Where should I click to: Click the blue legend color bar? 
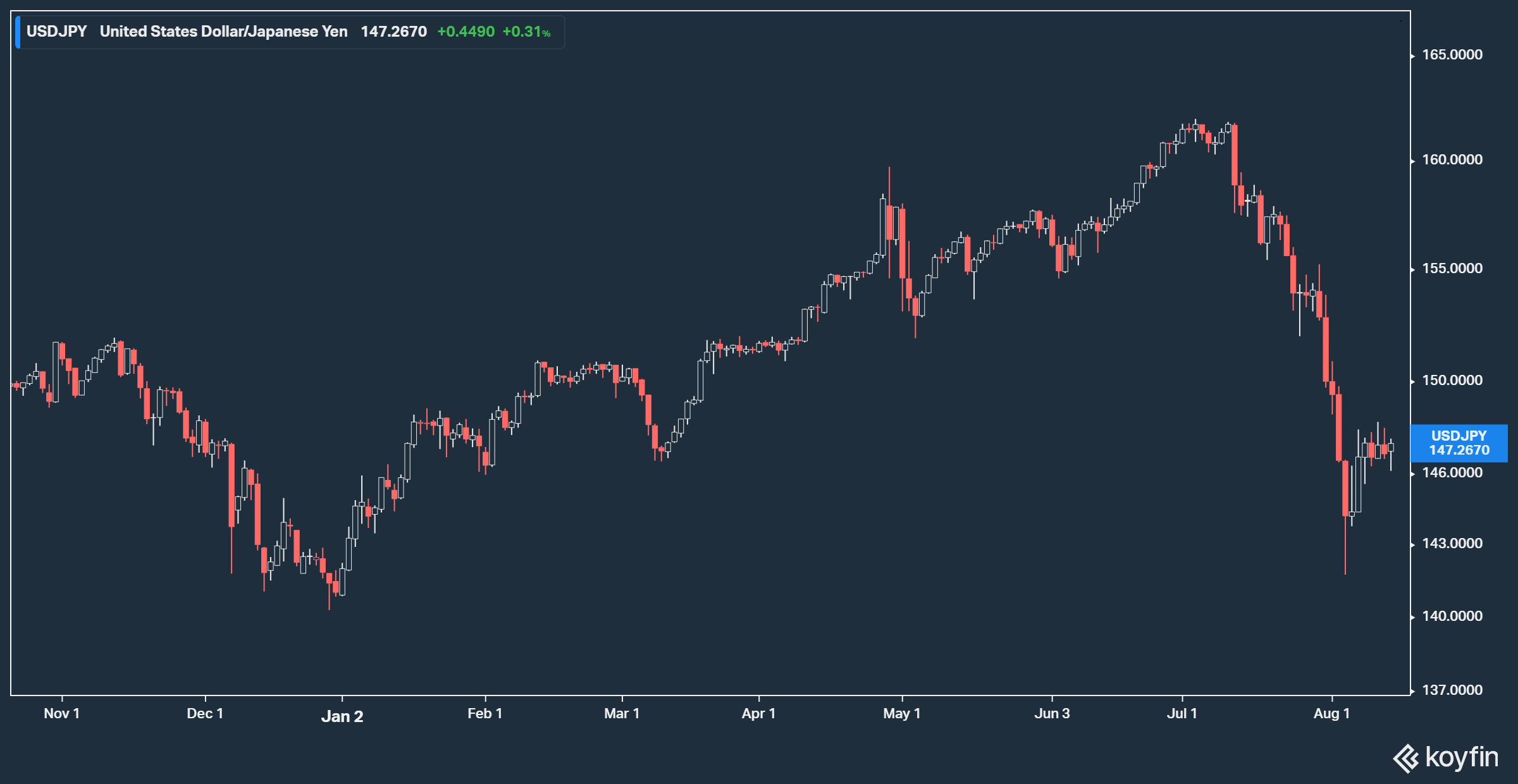click(18, 32)
